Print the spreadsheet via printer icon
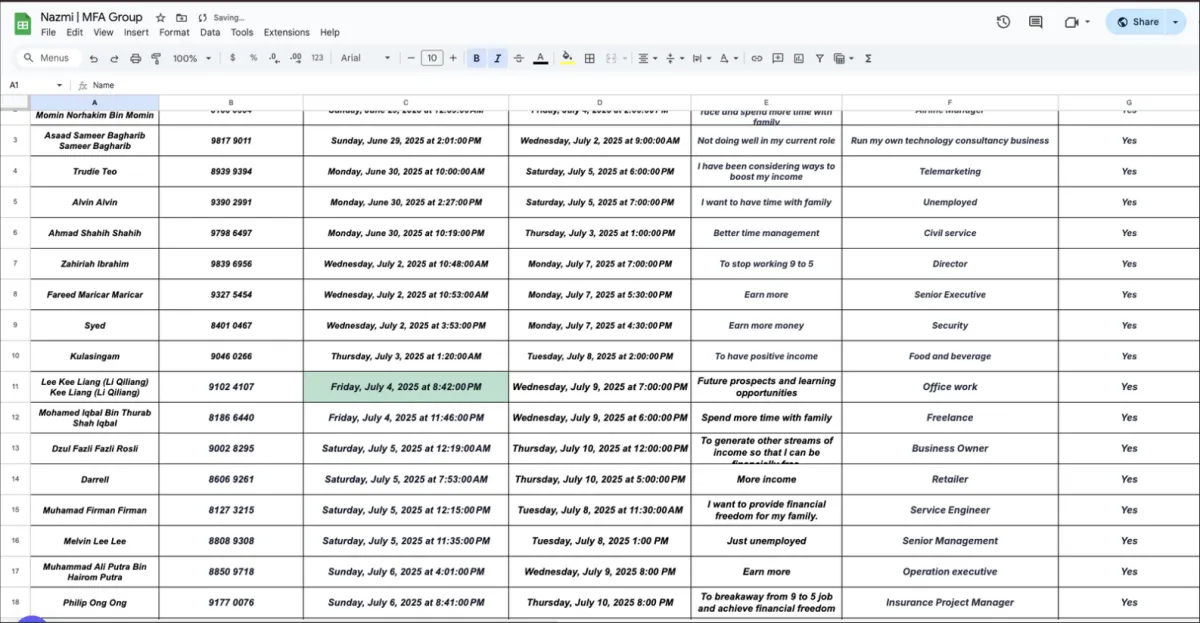1200x623 pixels. (135, 58)
